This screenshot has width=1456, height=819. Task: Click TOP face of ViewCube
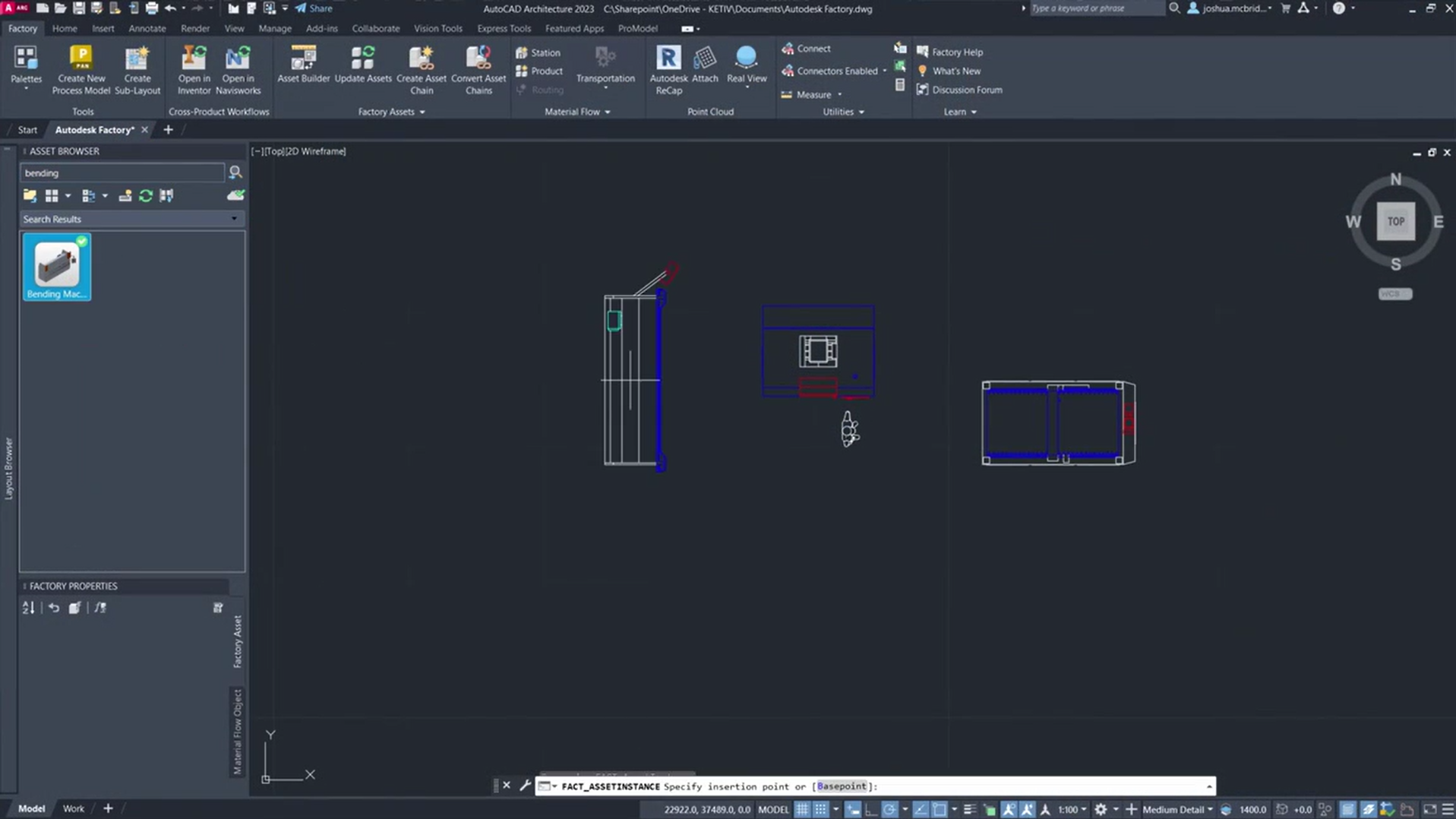tap(1395, 222)
